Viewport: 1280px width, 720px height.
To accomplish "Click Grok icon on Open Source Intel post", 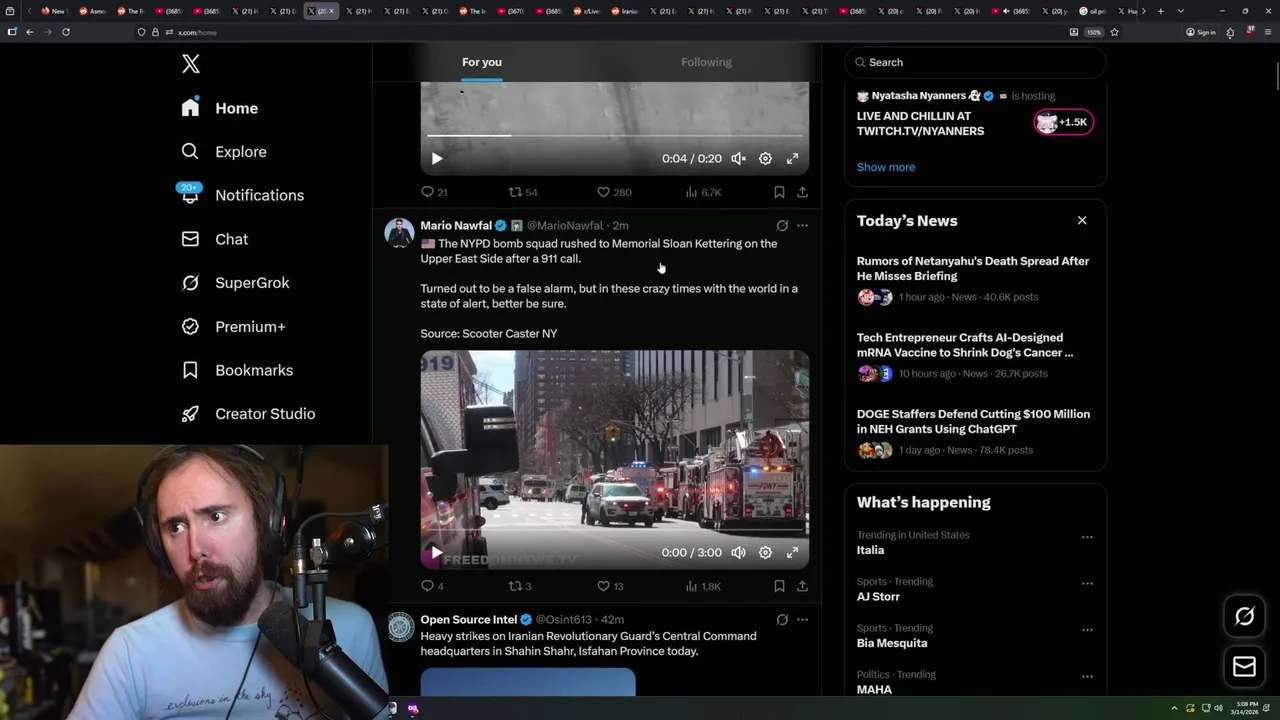I will 782,620.
